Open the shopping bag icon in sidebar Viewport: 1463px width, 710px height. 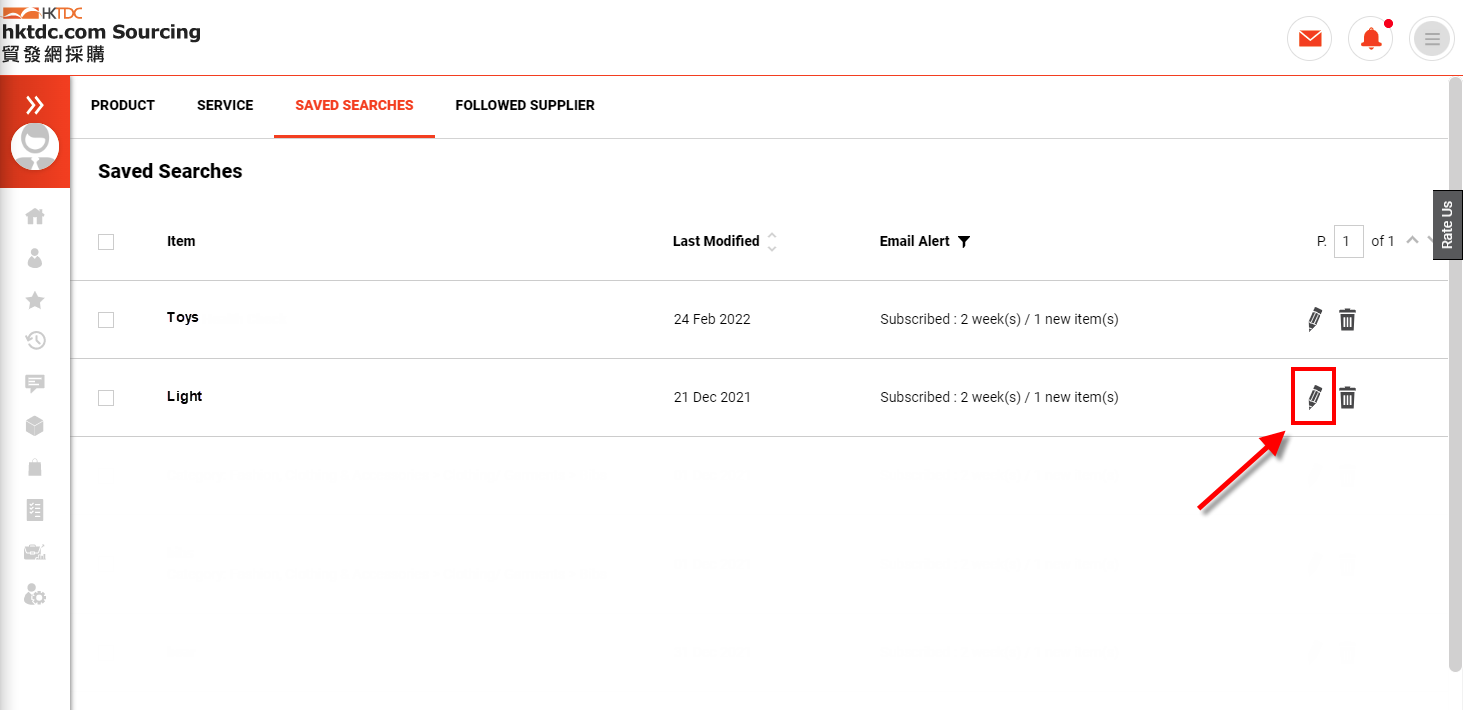[35, 468]
